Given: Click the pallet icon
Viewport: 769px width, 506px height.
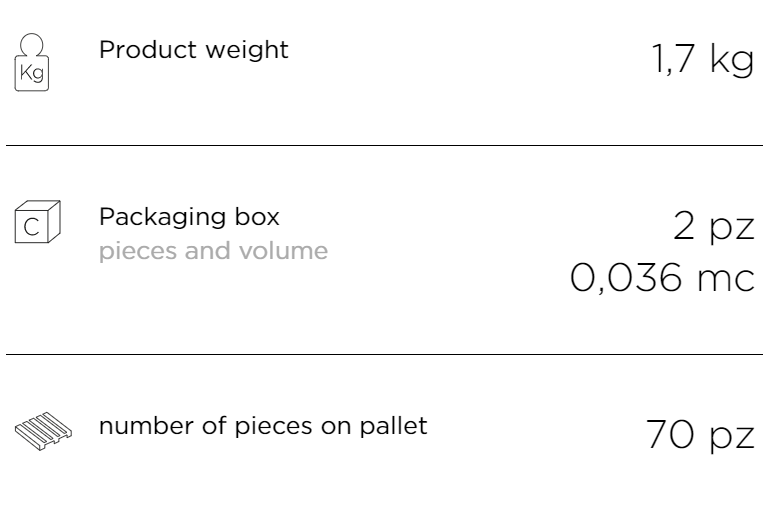Looking at the screenshot, I should (43, 431).
